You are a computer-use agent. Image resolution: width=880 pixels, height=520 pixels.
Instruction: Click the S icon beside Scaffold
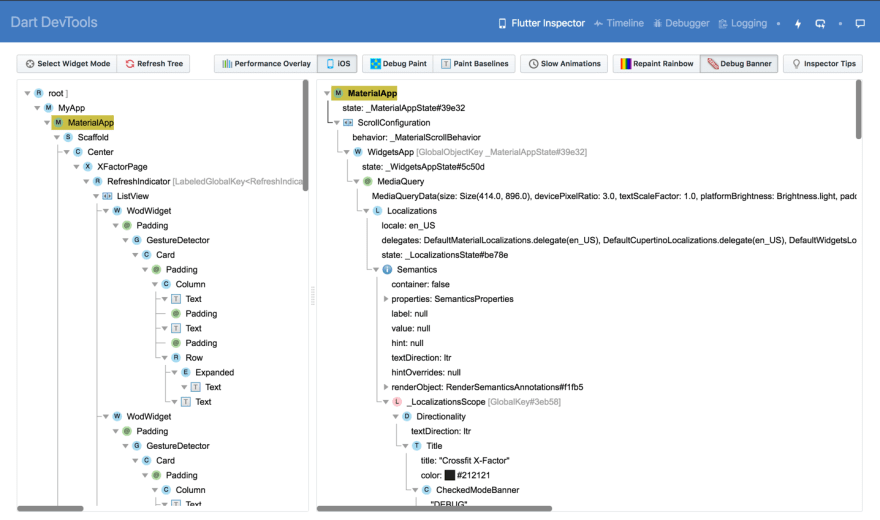click(x=68, y=137)
